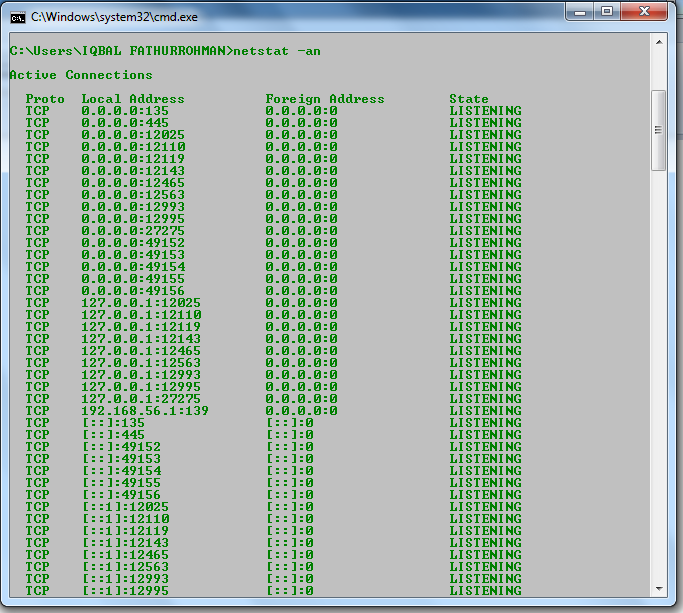Click local address 0.0.0.0:12143
683x613 pixels.
click(133, 171)
